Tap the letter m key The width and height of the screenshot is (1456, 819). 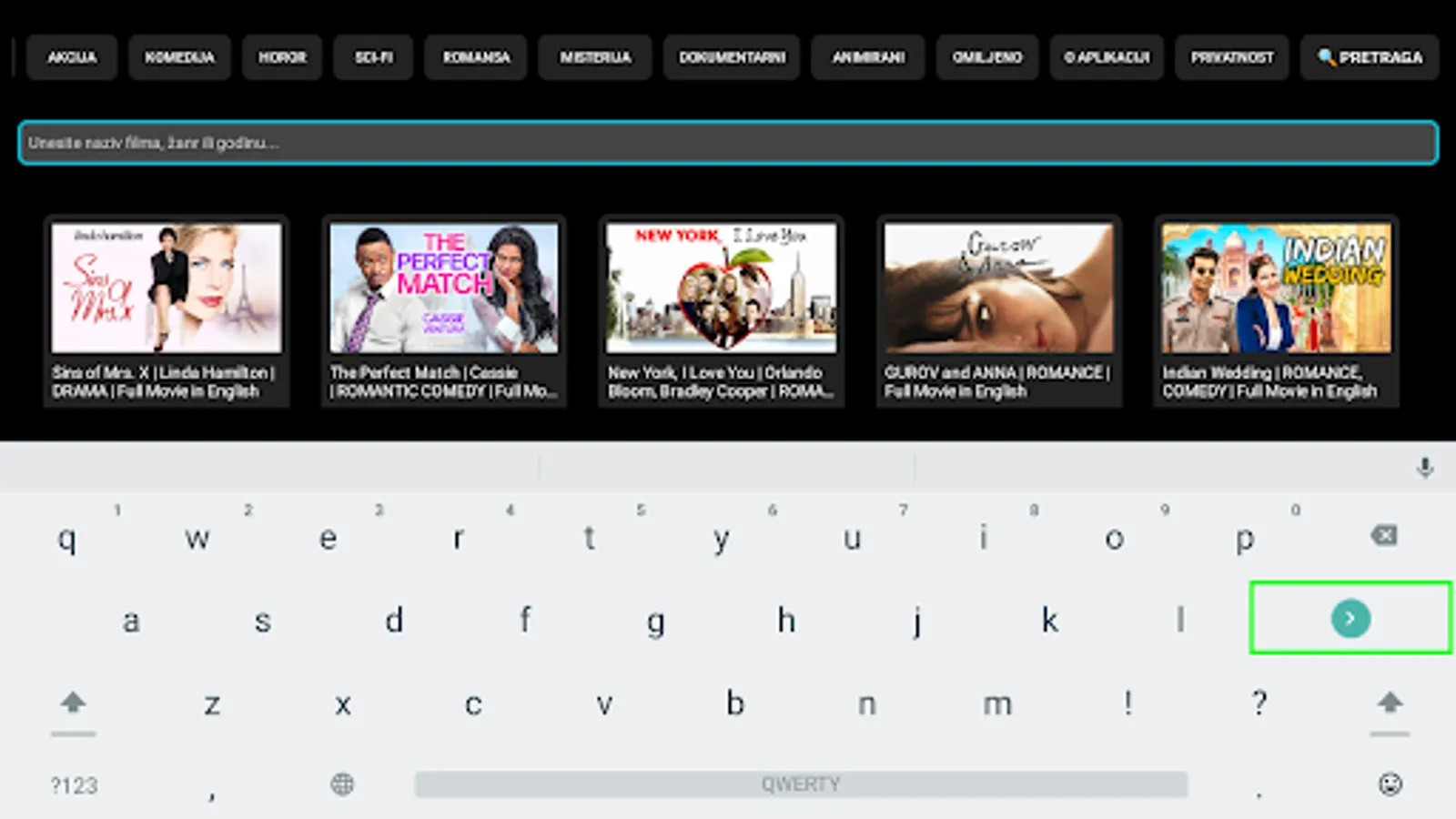[x=997, y=704]
